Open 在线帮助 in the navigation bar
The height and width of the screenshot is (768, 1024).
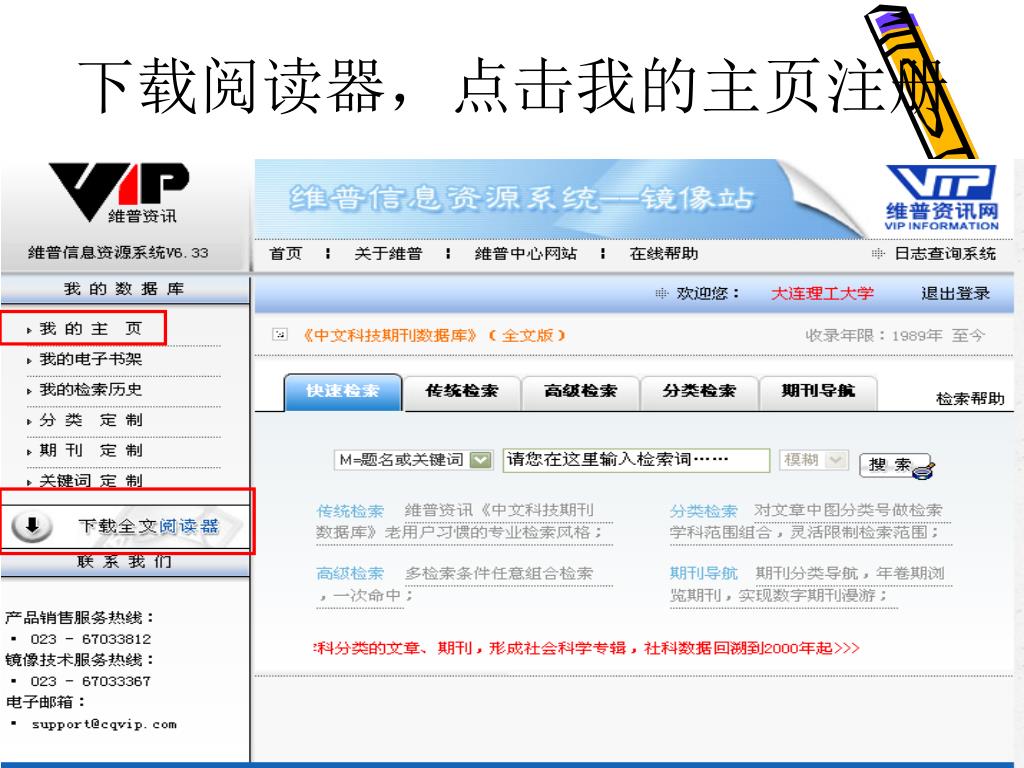point(664,253)
